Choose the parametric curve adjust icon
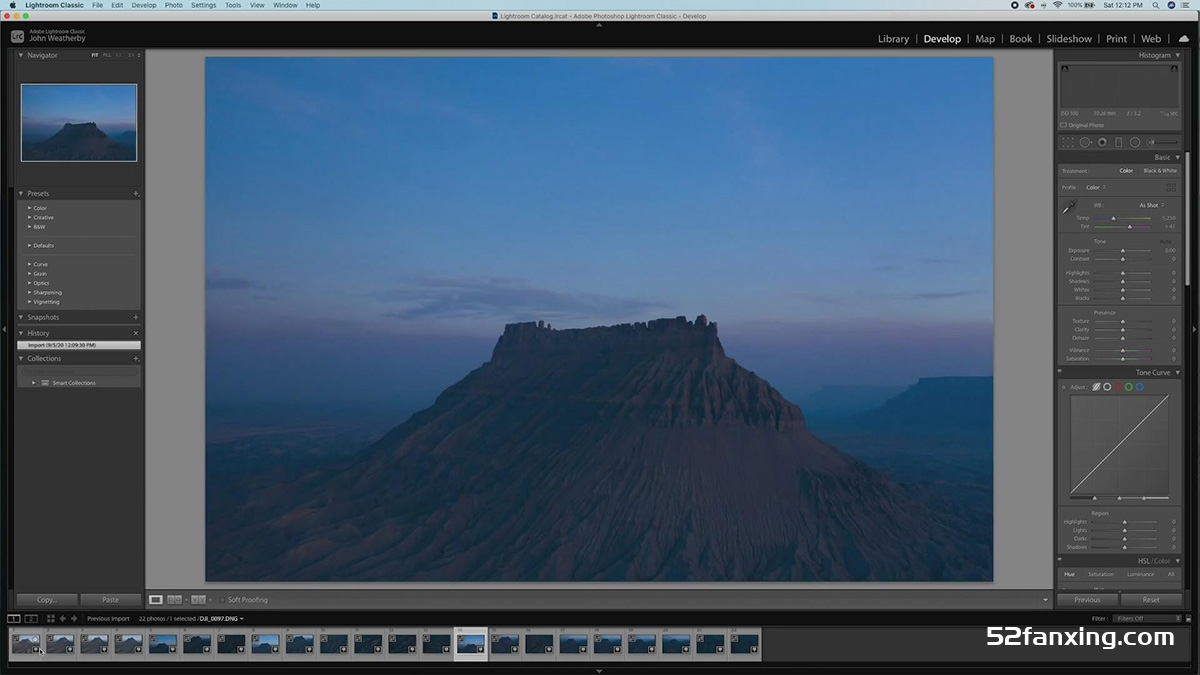Viewport: 1200px width, 675px height. (x=1096, y=386)
